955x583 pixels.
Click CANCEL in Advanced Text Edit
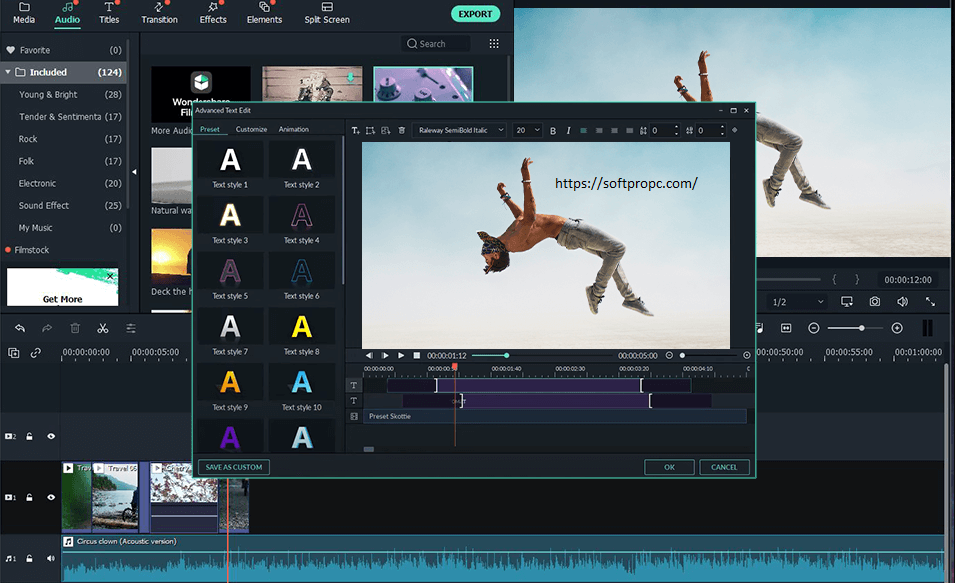coord(724,467)
